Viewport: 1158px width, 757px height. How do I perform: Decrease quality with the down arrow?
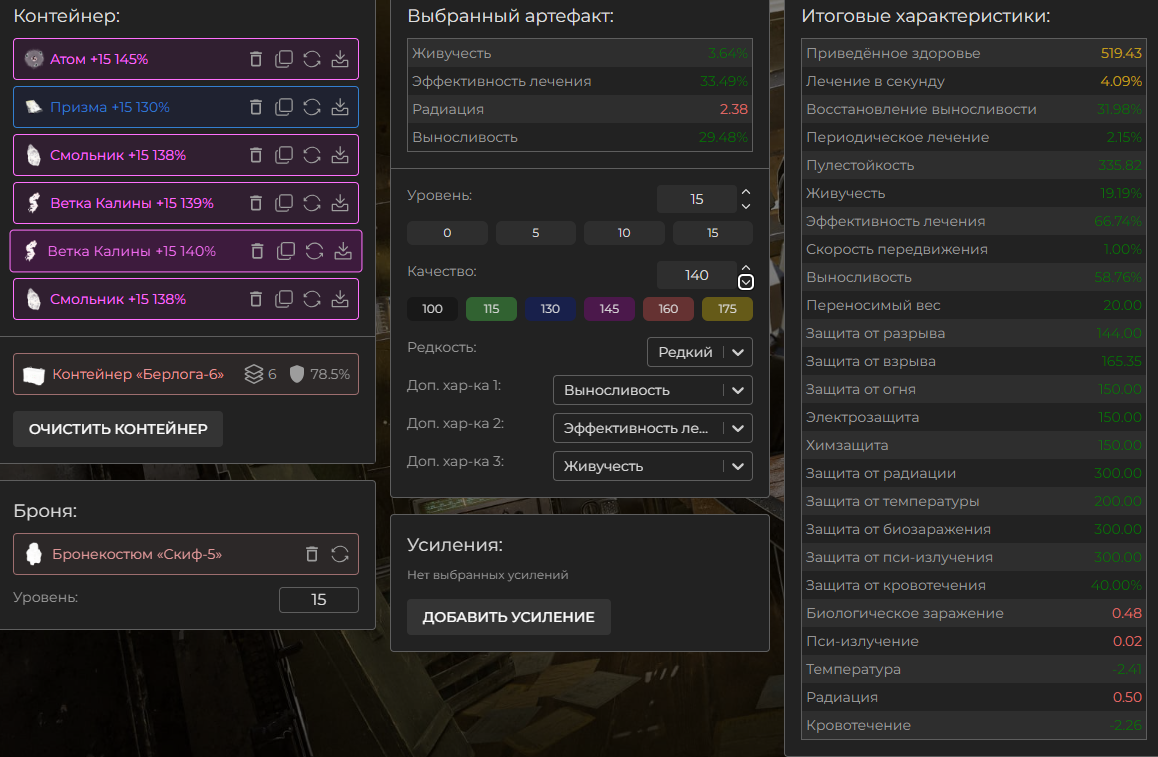[x=745, y=282]
